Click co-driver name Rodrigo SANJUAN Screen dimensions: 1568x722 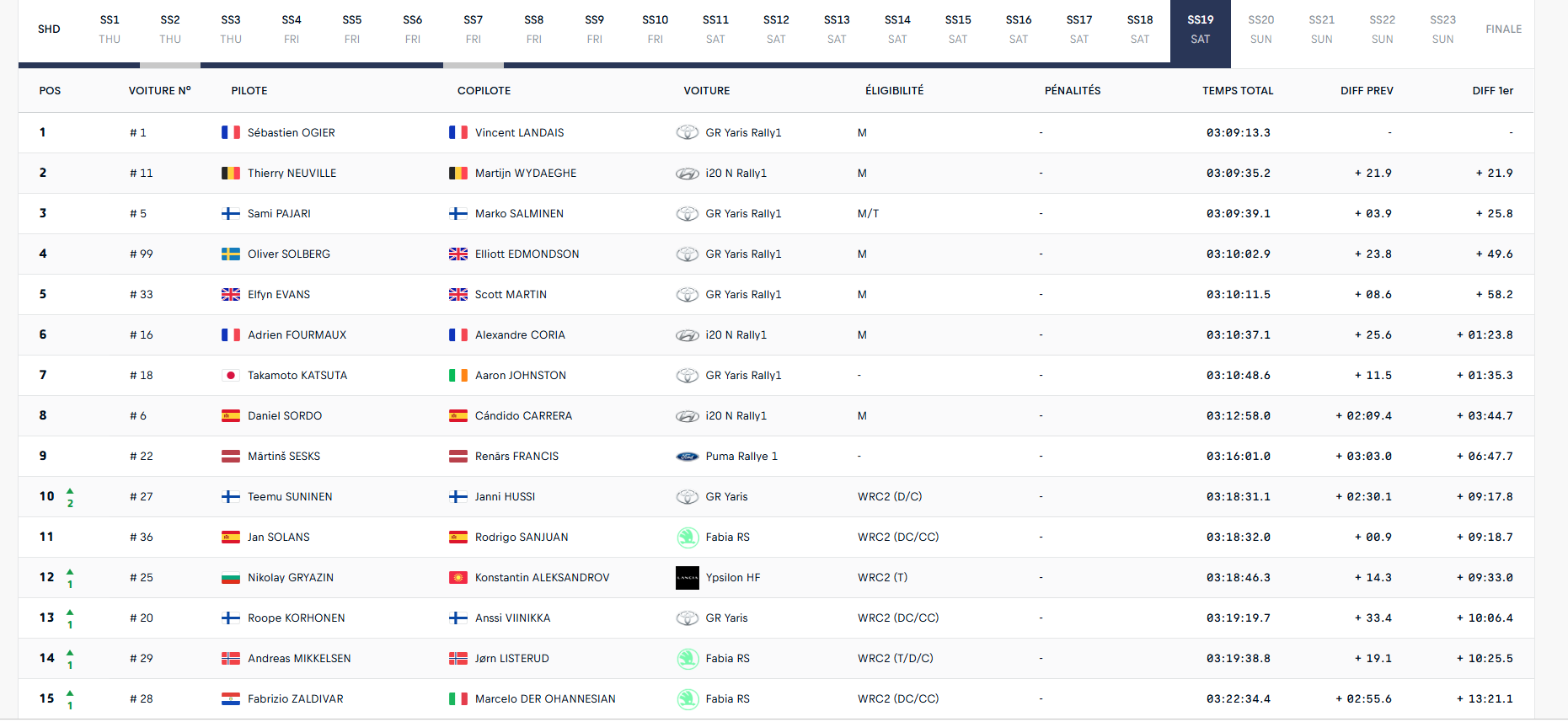pyautogui.click(x=522, y=537)
